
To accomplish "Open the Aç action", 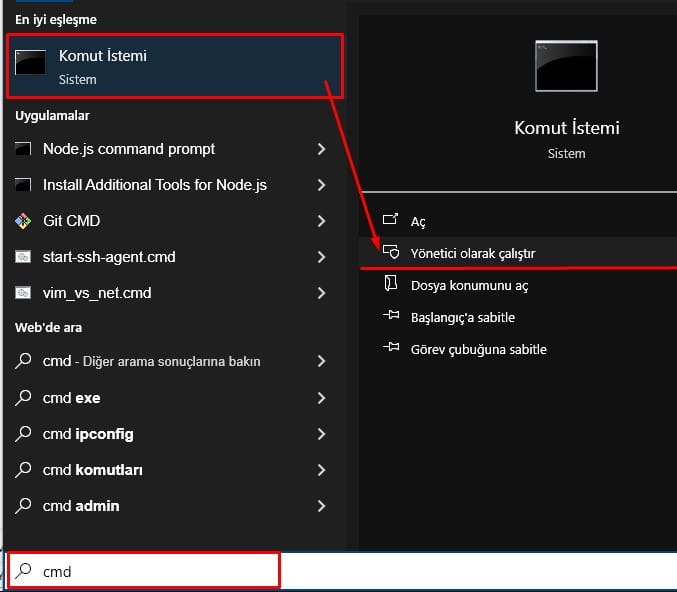I will click(x=418, y=221).
